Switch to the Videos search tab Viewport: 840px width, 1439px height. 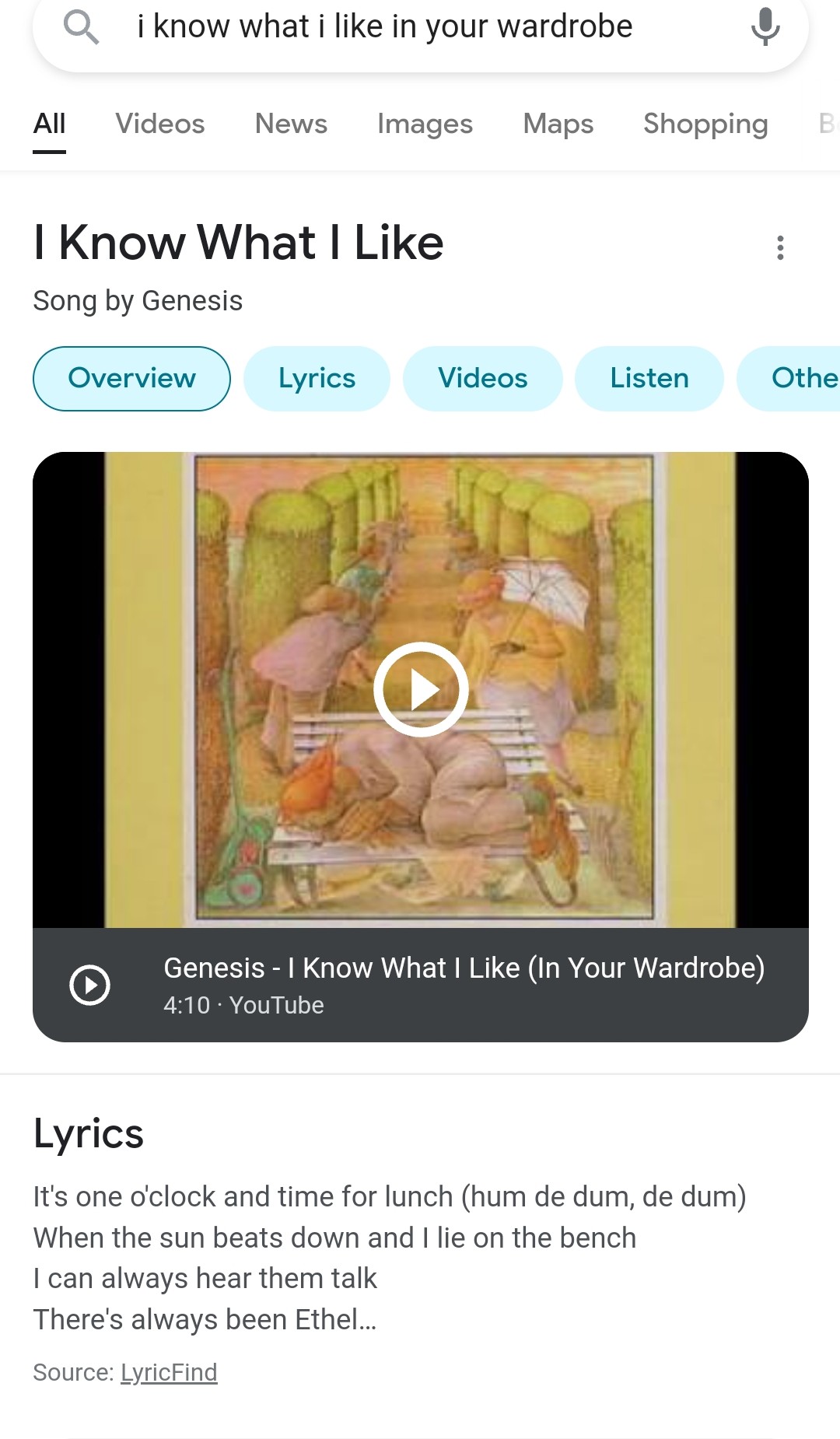tap(160, 124)
